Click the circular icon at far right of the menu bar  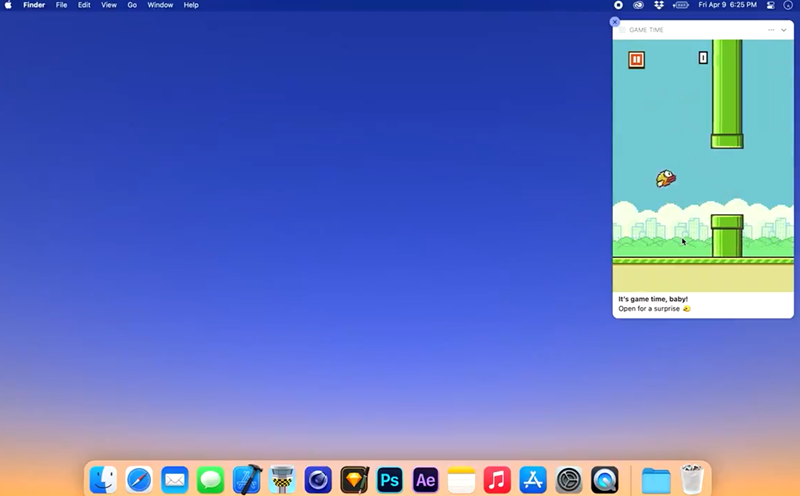788,5
